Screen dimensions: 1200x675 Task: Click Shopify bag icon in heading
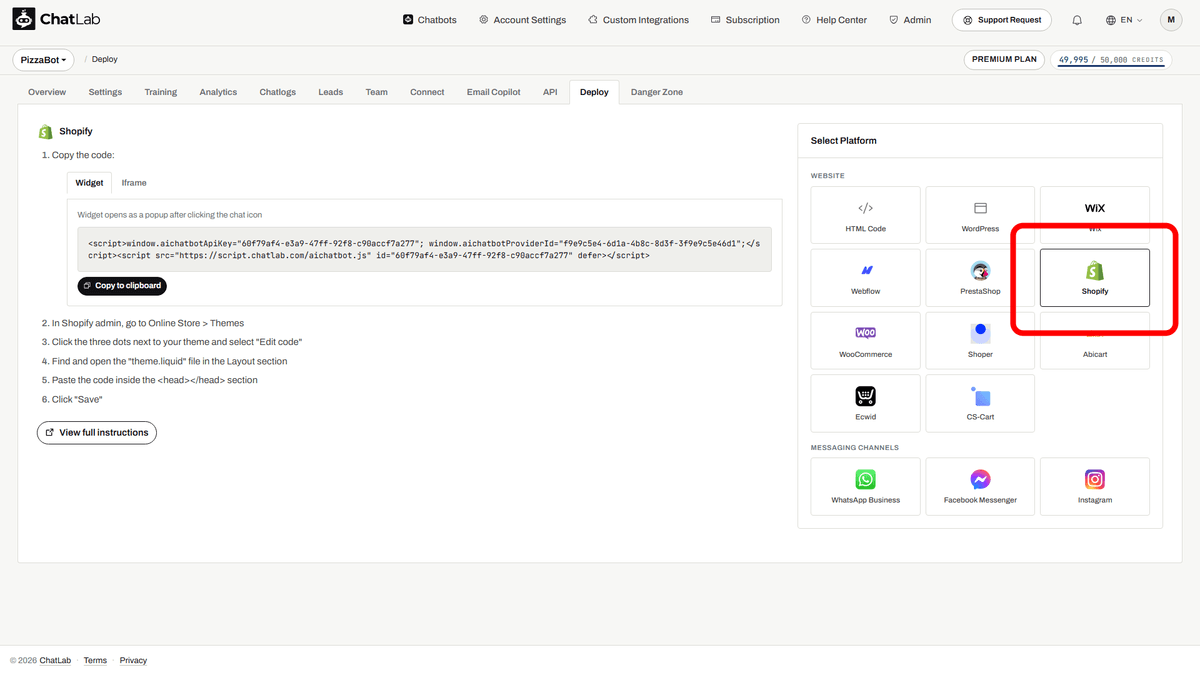[x=45, y=131]
